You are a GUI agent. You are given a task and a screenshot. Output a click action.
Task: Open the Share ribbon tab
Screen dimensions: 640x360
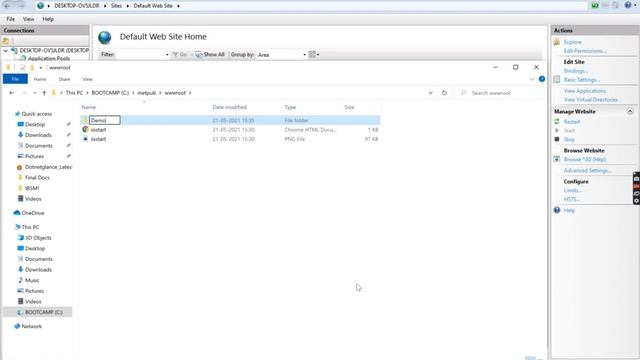64,79
